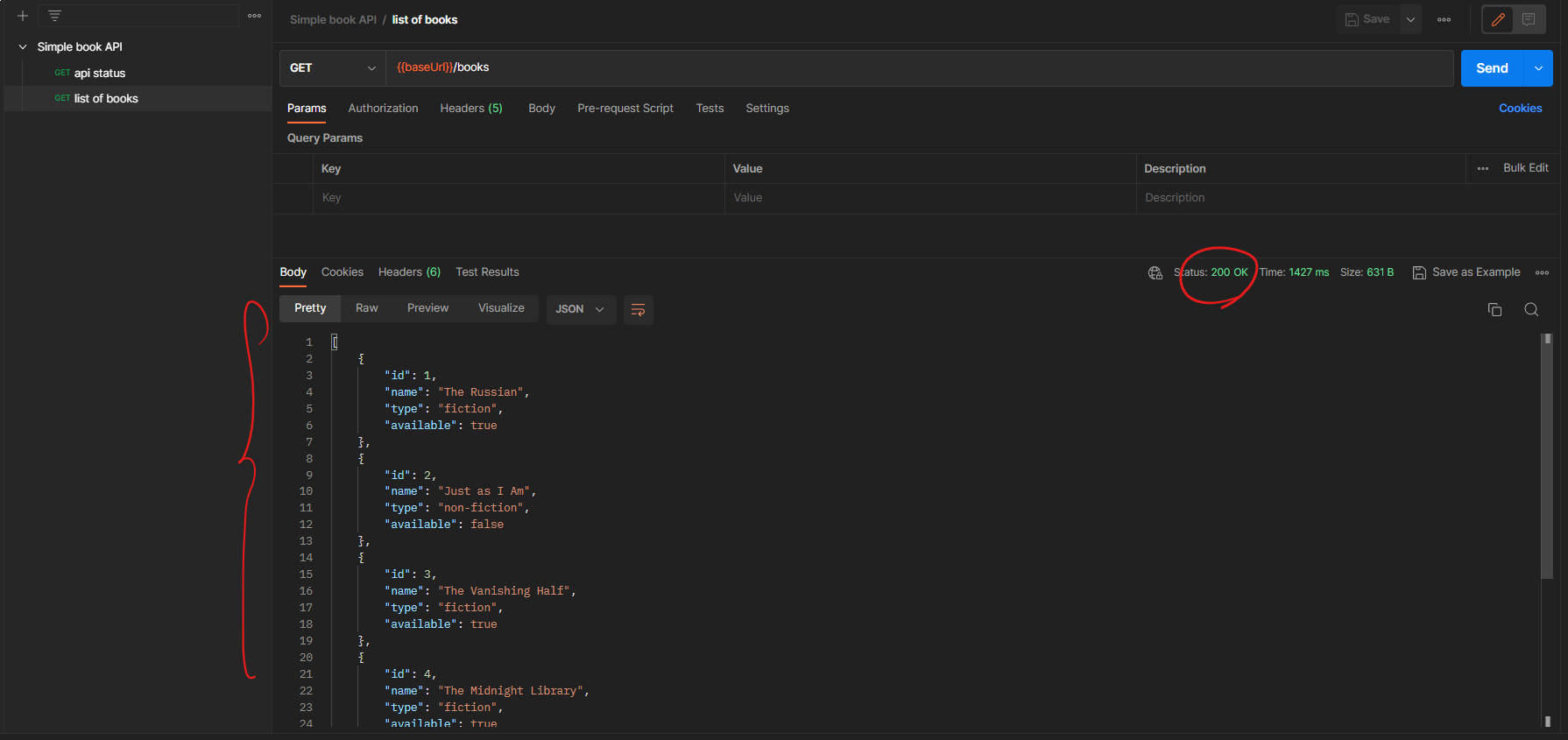Click the Status: 200 OK text
This screenshot has width=1568, height=740.
1211,272
